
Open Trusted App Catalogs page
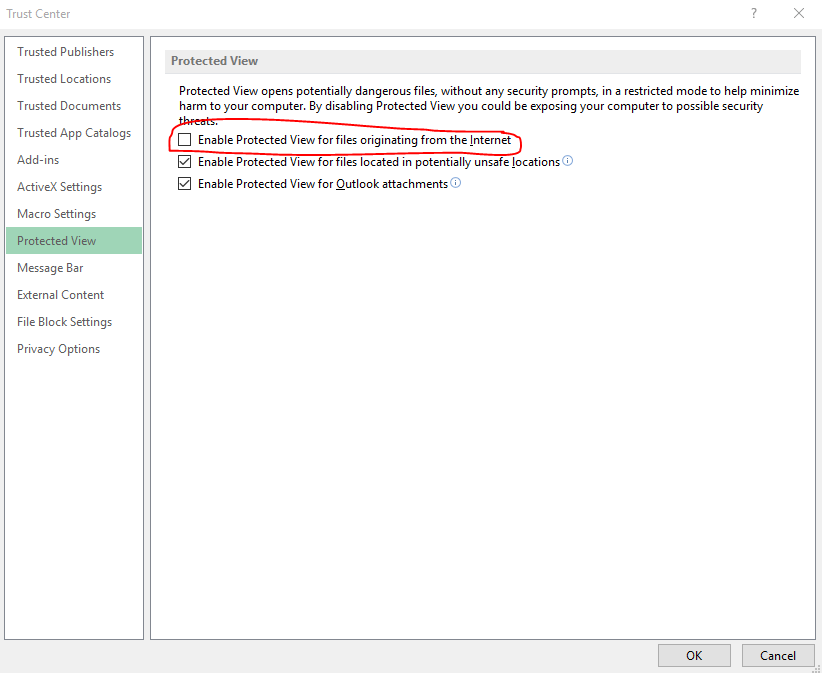[74, 133]
